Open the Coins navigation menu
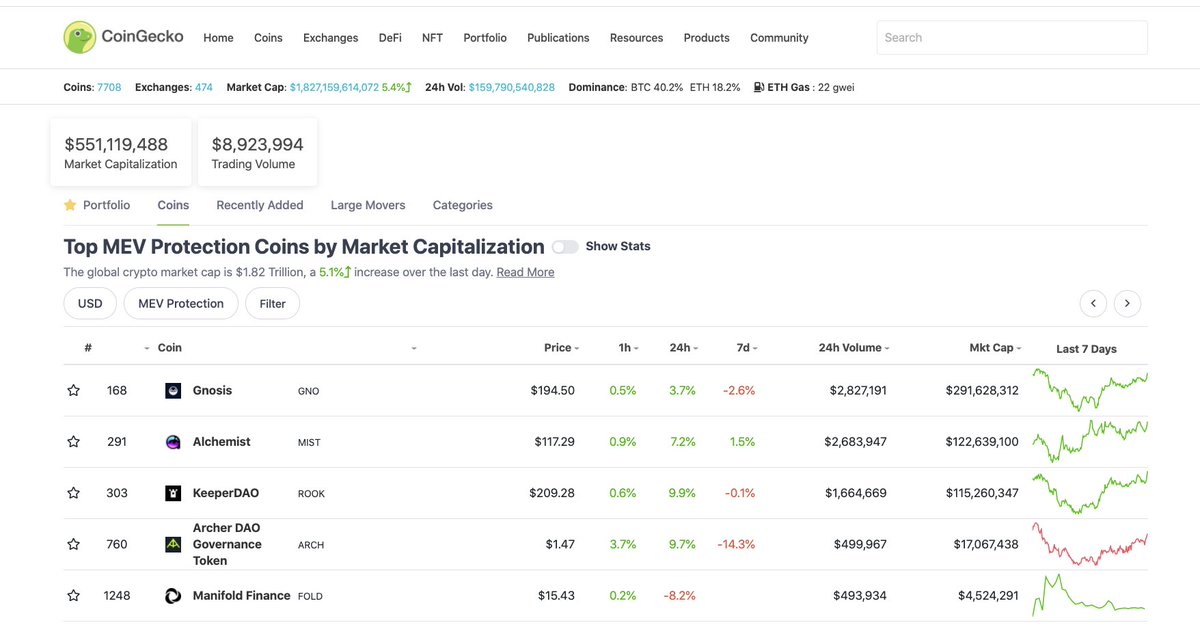The image size is (1200, 625). pos(268,38)
